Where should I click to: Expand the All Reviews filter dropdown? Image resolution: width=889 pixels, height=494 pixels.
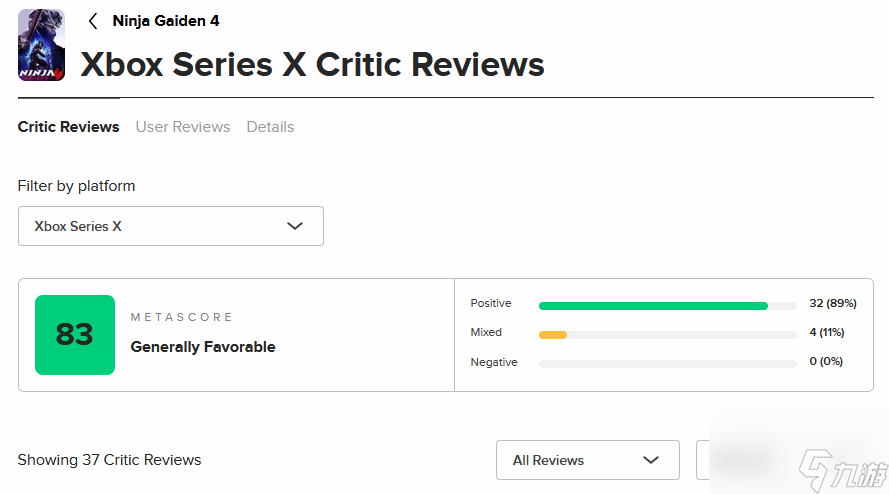(587, 460)
